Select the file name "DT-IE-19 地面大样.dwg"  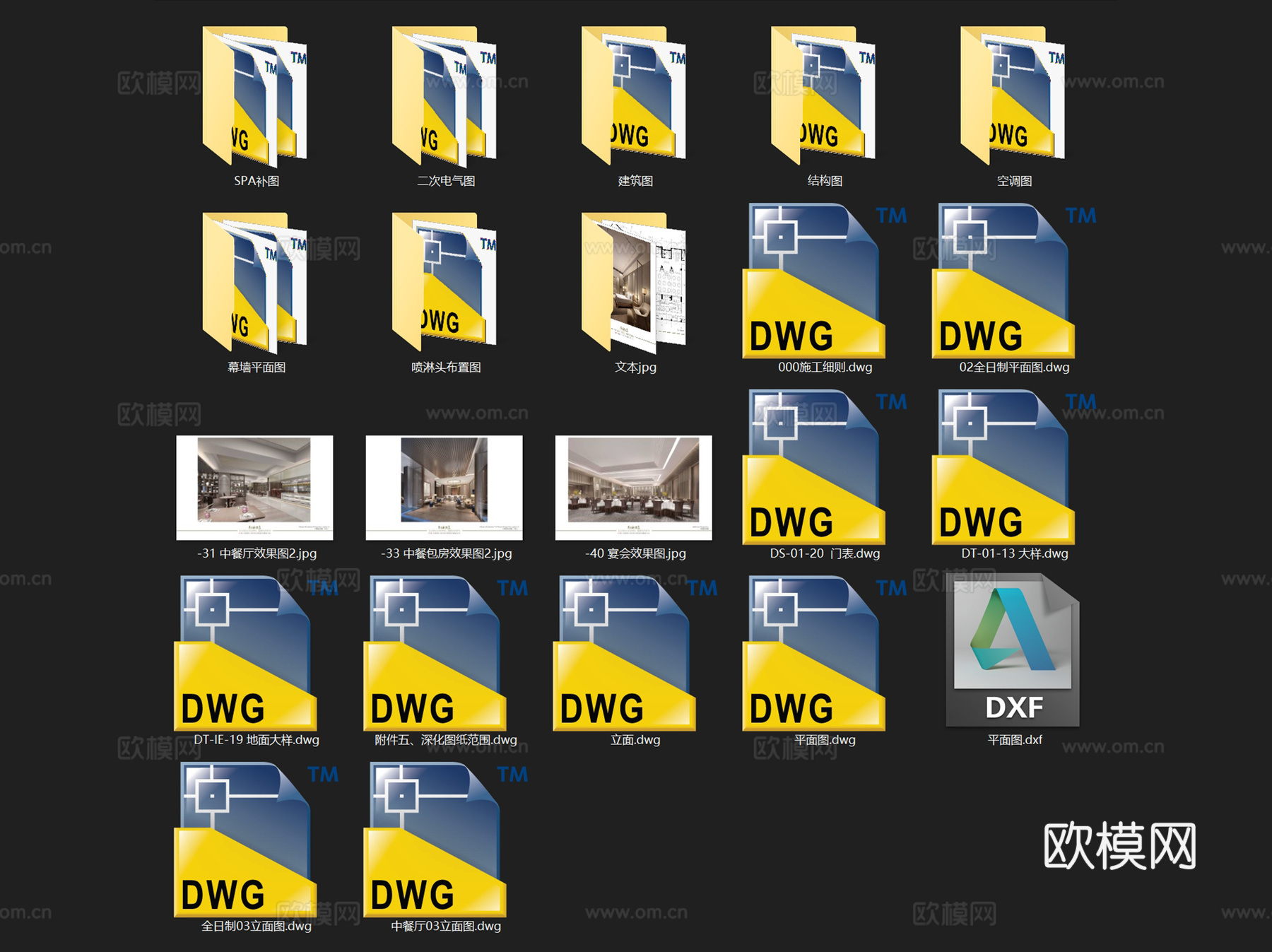257,740
